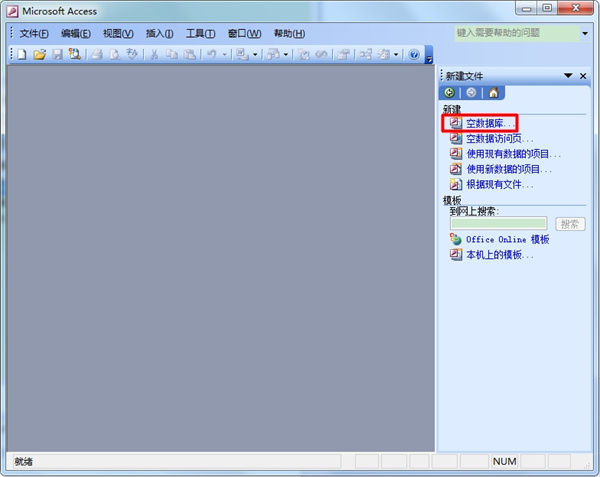This screenshot has height=477, width=600.
Task: Open Print Preview from the toolbar
Action: [114, 55]
